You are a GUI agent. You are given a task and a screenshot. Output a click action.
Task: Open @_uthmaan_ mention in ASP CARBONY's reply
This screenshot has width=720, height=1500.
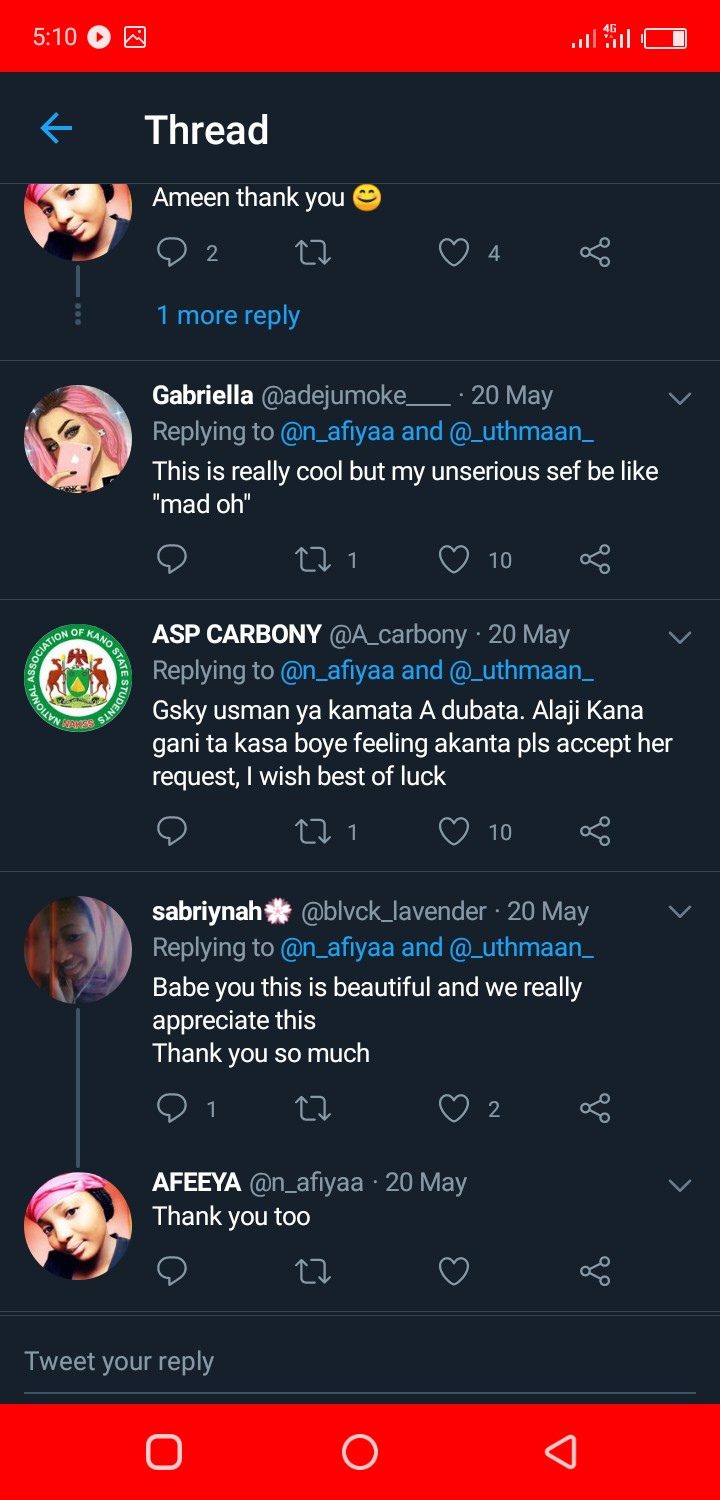[522, 670]
